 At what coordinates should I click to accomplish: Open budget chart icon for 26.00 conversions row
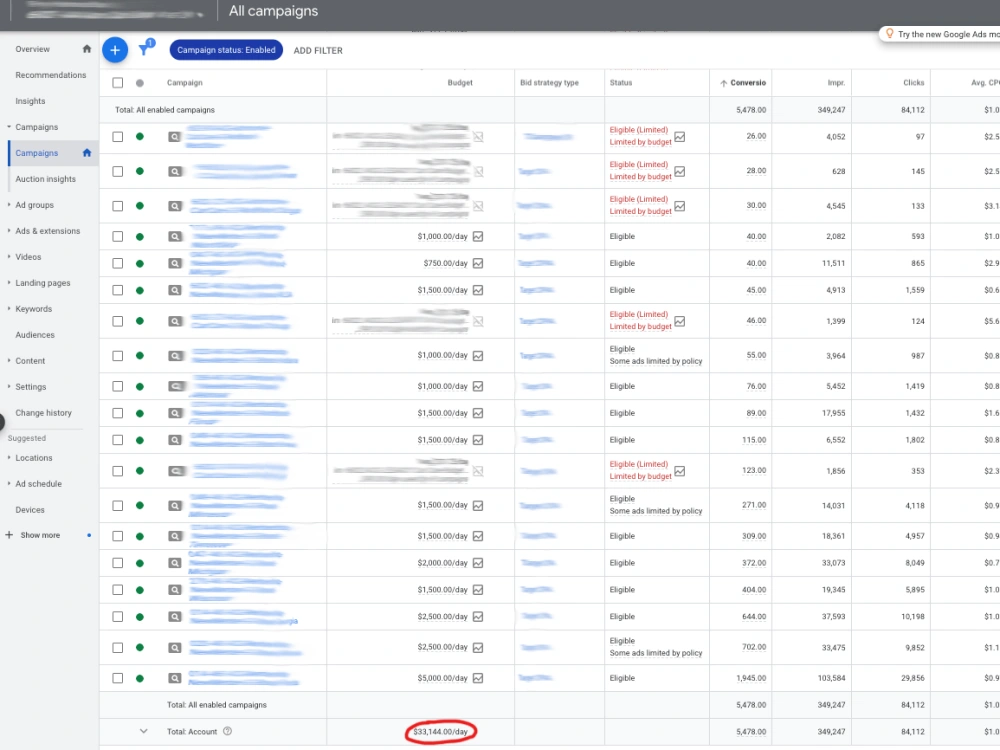pos(478,136)
